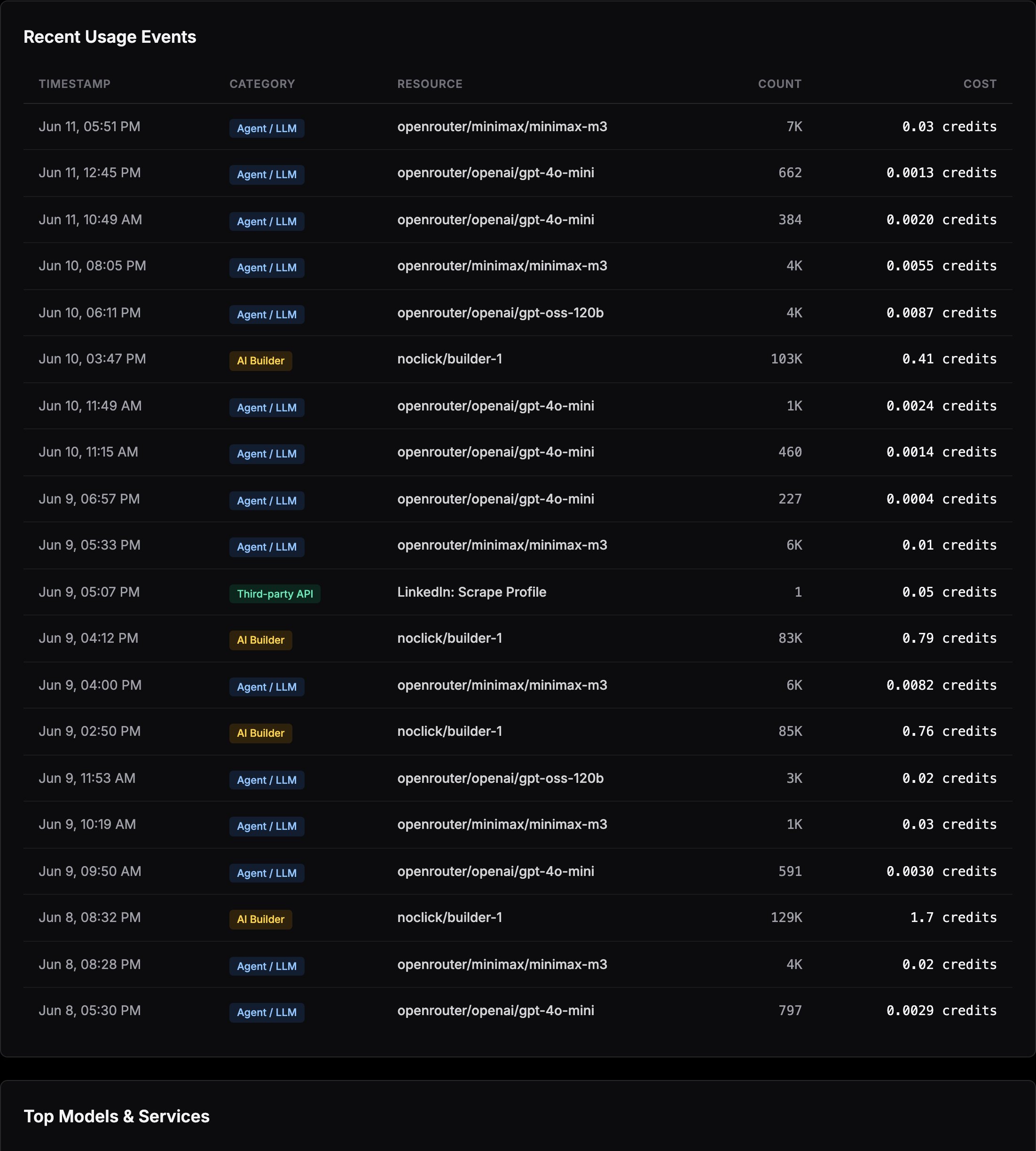Click the Third-party API badge

(275, 594)
